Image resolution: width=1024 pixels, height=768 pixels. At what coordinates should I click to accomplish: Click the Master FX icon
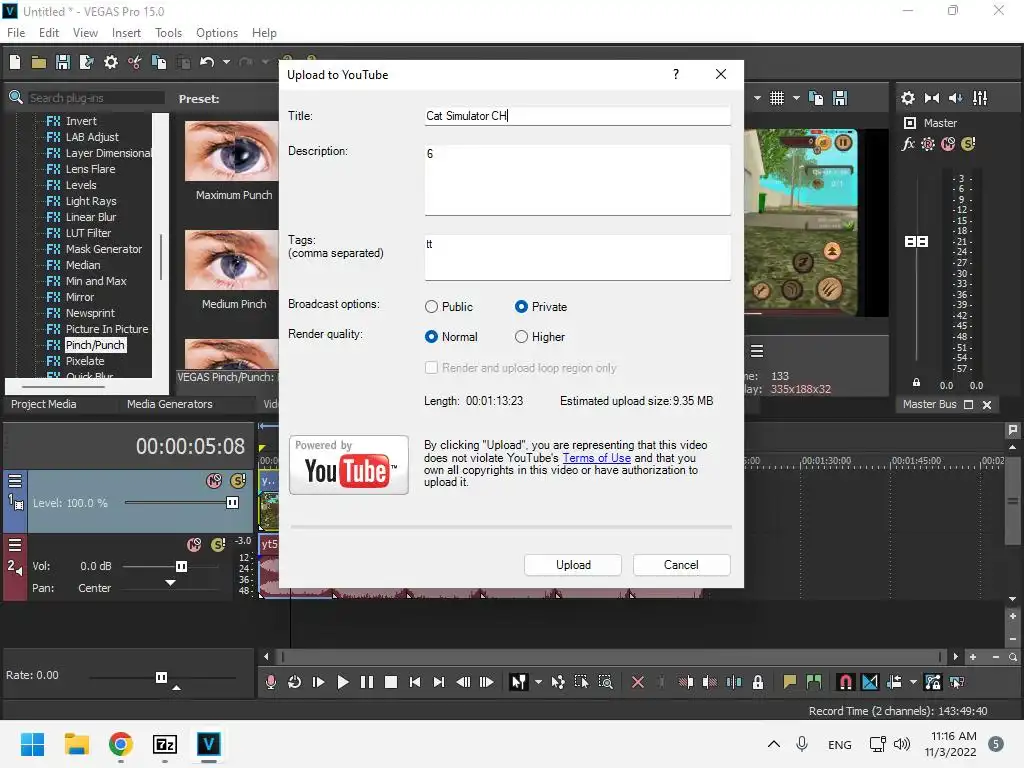(908, 144)
